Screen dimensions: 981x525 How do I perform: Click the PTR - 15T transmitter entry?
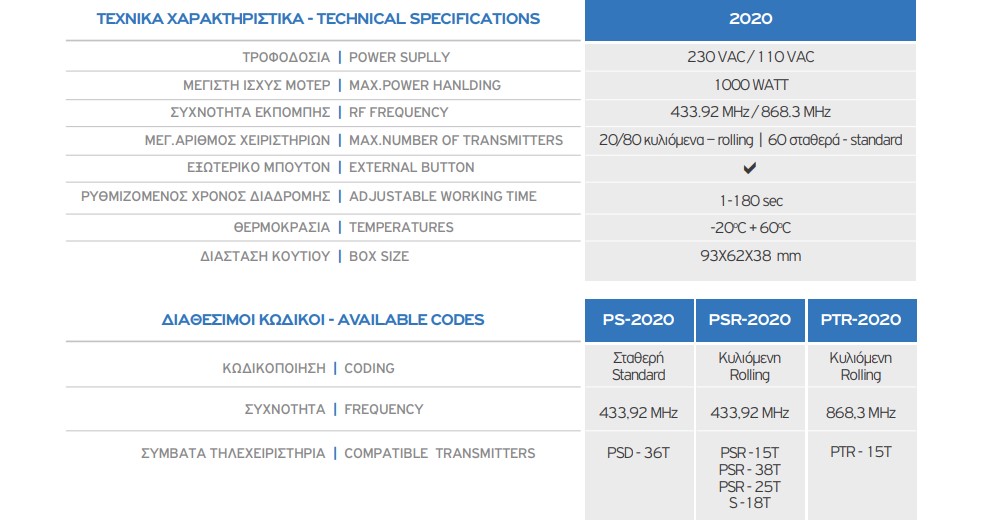point(861,452)
